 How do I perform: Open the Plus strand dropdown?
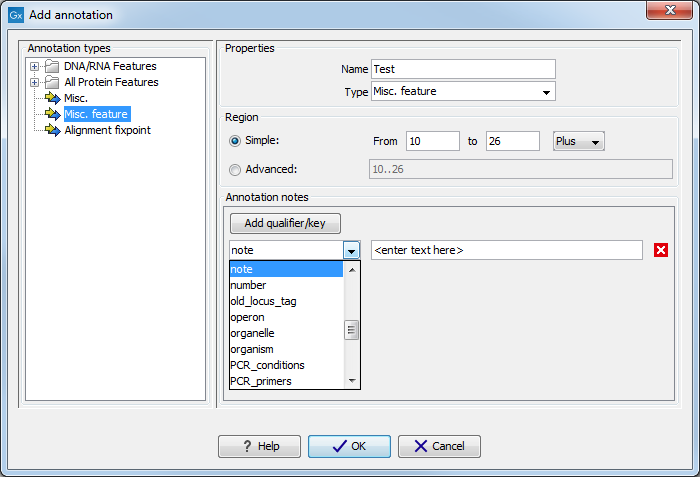579,142
